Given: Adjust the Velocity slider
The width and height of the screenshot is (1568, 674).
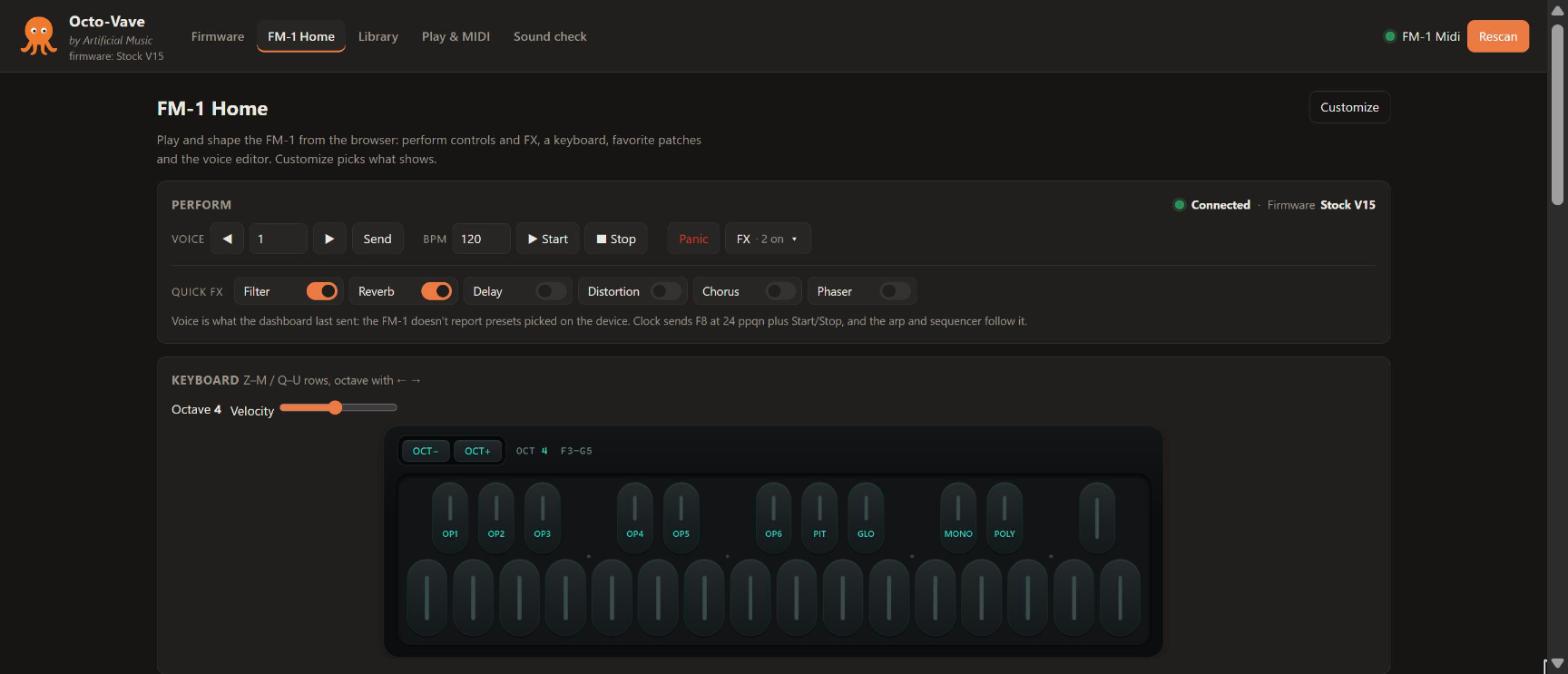Looking at the screenshot, I should coord(338,407).
